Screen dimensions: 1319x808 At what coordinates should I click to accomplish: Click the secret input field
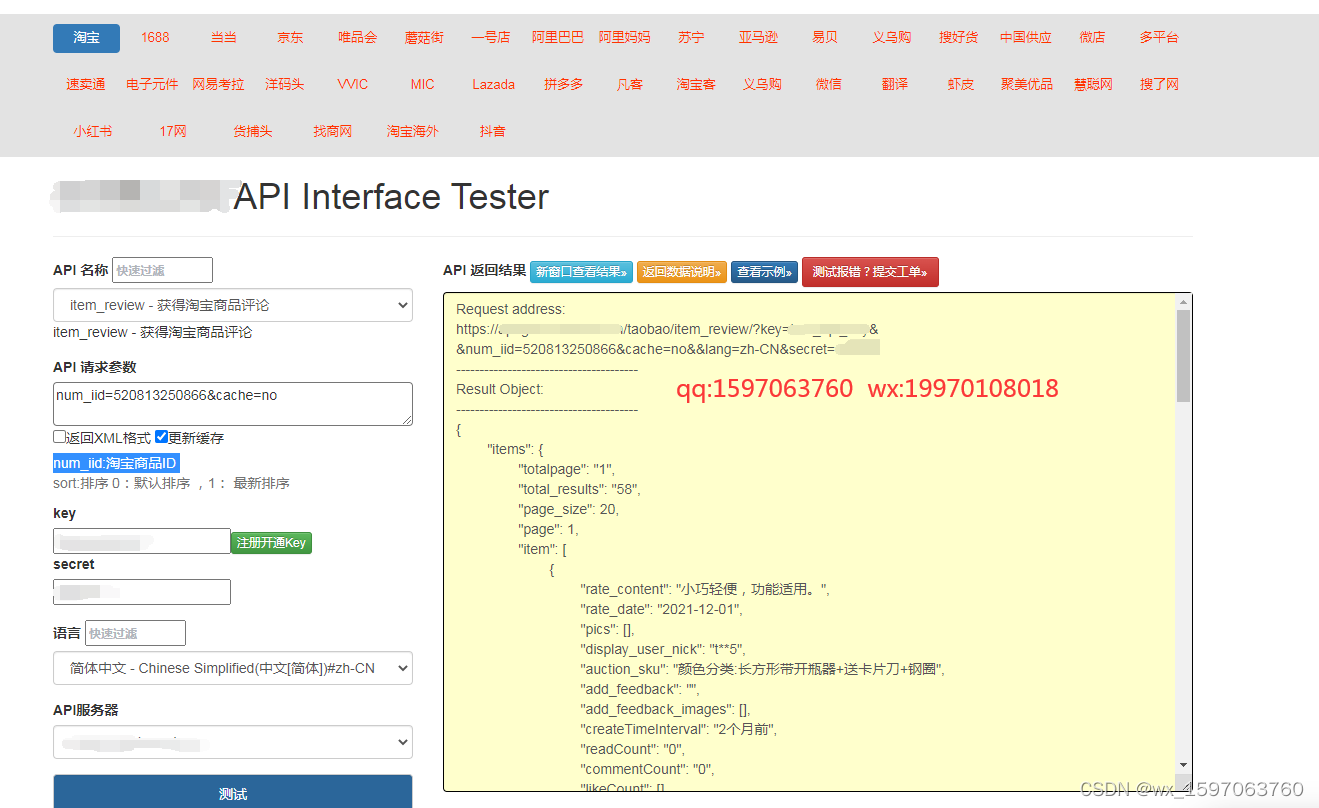142,592
